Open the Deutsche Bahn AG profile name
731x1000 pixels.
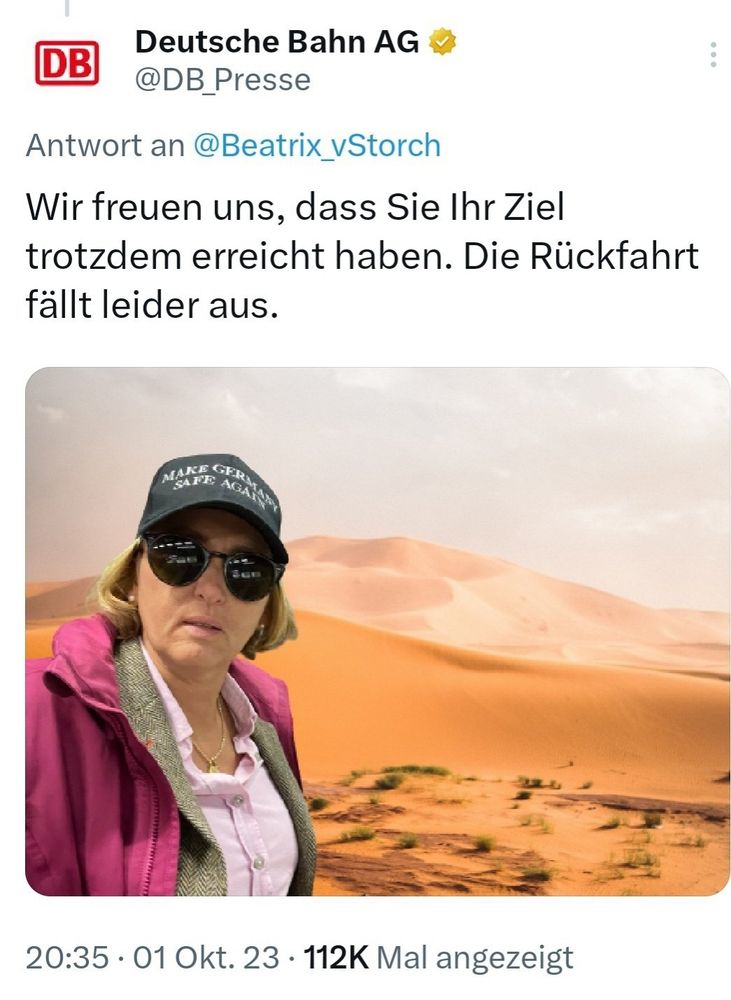(x=277, y=42)
